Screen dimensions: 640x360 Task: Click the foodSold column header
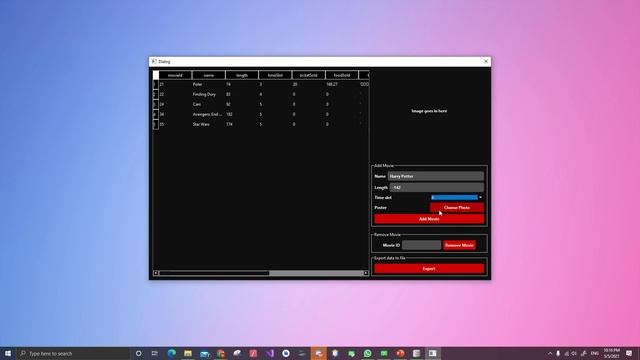[x=342, y=75]
